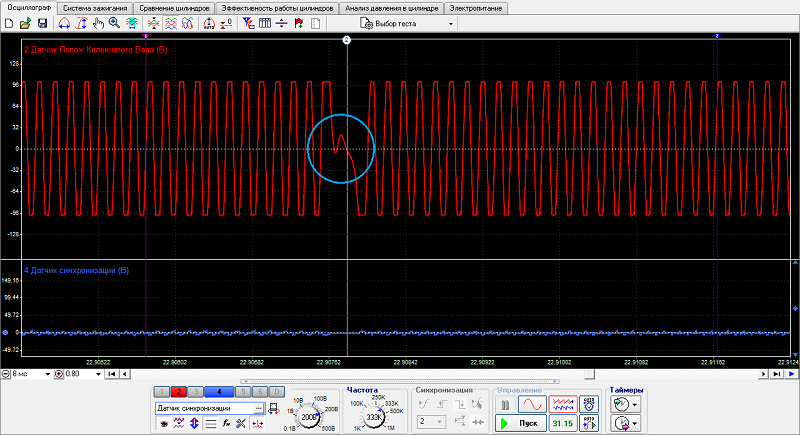
Task: Click the green '31.15' time button
Action: 563,423
